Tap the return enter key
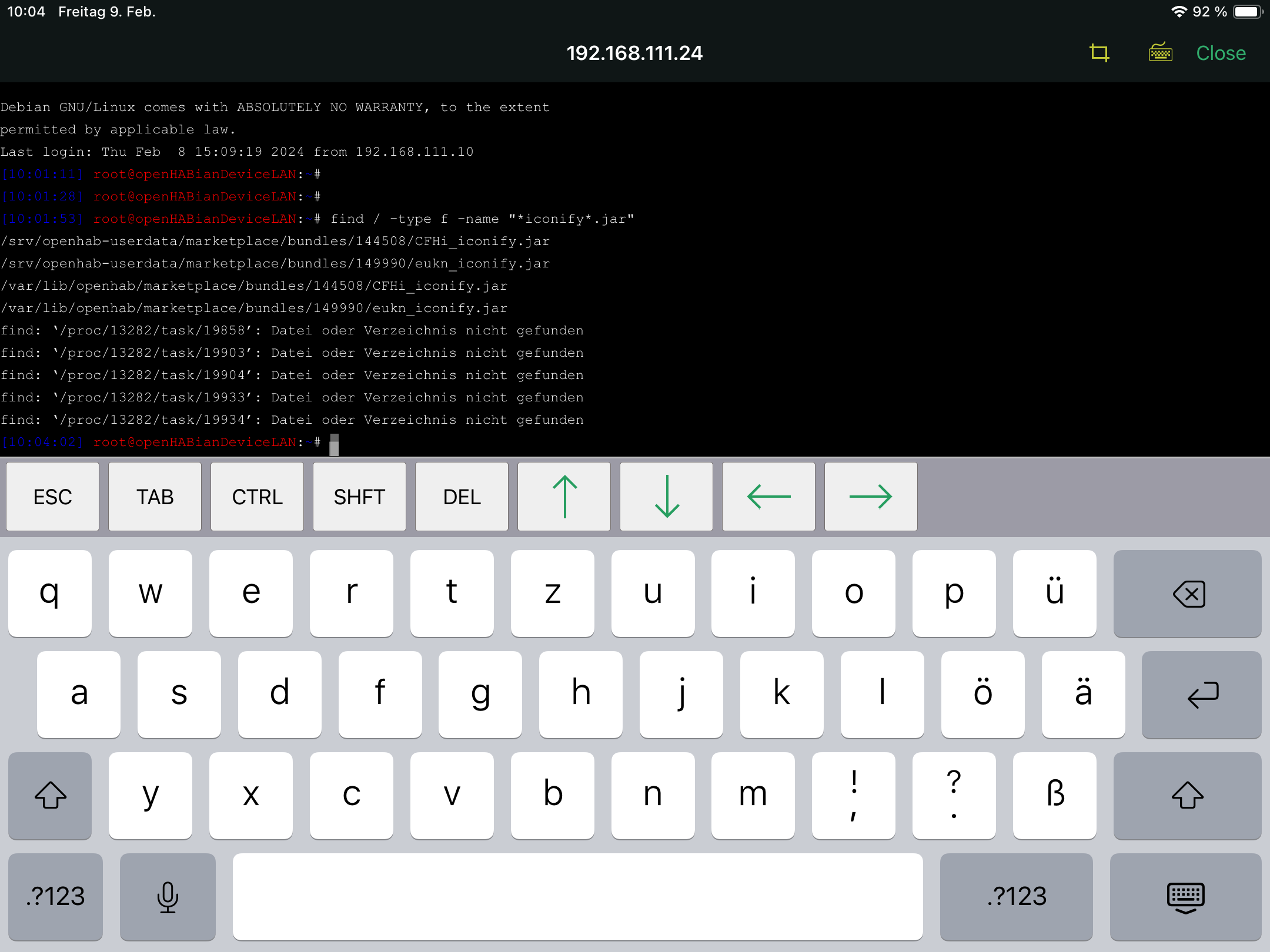This screenshot has height=952, width=1270. click(1201, 695)
